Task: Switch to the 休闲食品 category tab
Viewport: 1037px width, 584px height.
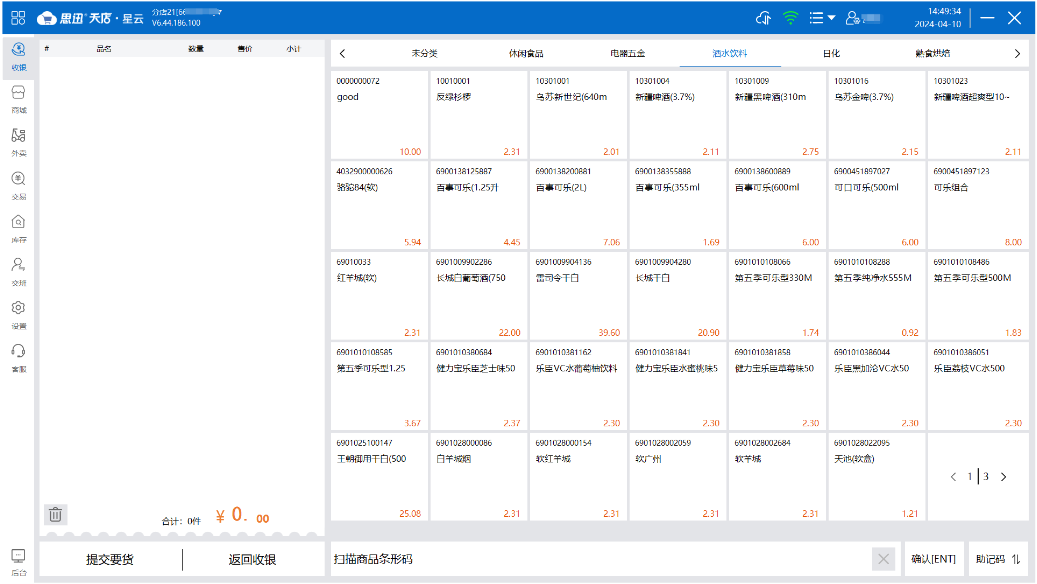Action: click(x=526, y=54)
